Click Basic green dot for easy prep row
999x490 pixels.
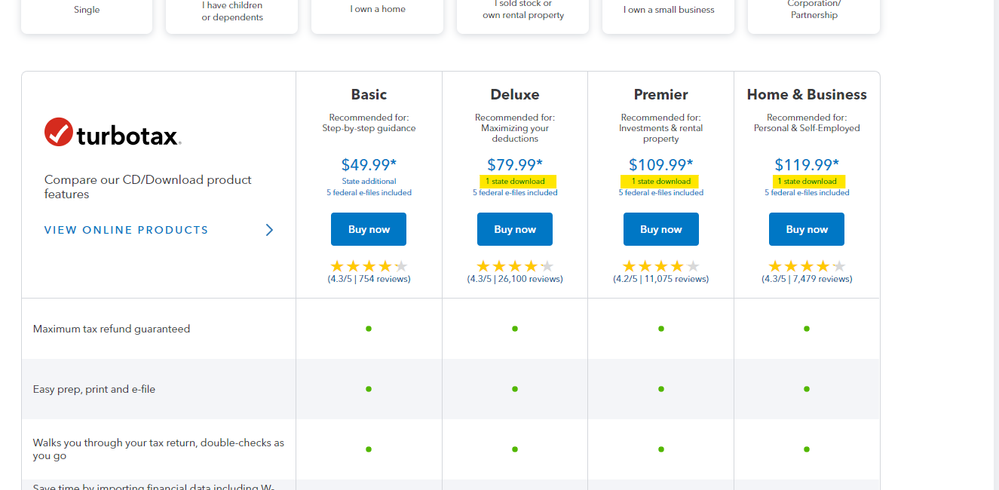click(x=369, y=389)
